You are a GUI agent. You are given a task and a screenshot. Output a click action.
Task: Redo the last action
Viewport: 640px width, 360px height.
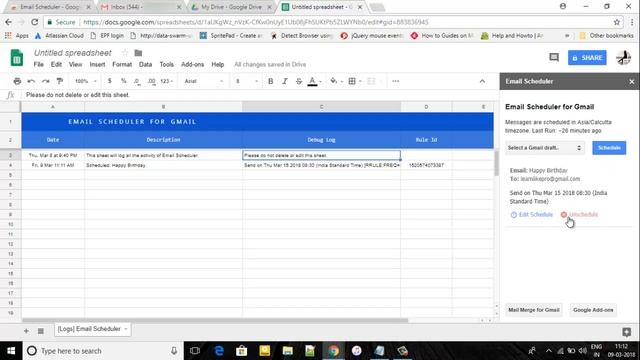(x=45, y=81)
